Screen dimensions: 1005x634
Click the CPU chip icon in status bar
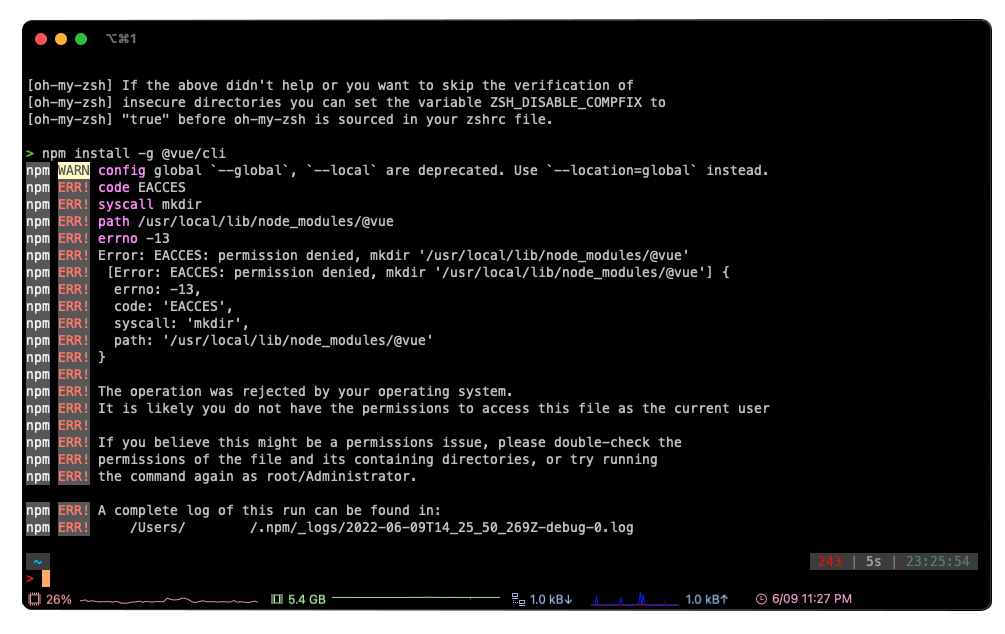[35, 599]
